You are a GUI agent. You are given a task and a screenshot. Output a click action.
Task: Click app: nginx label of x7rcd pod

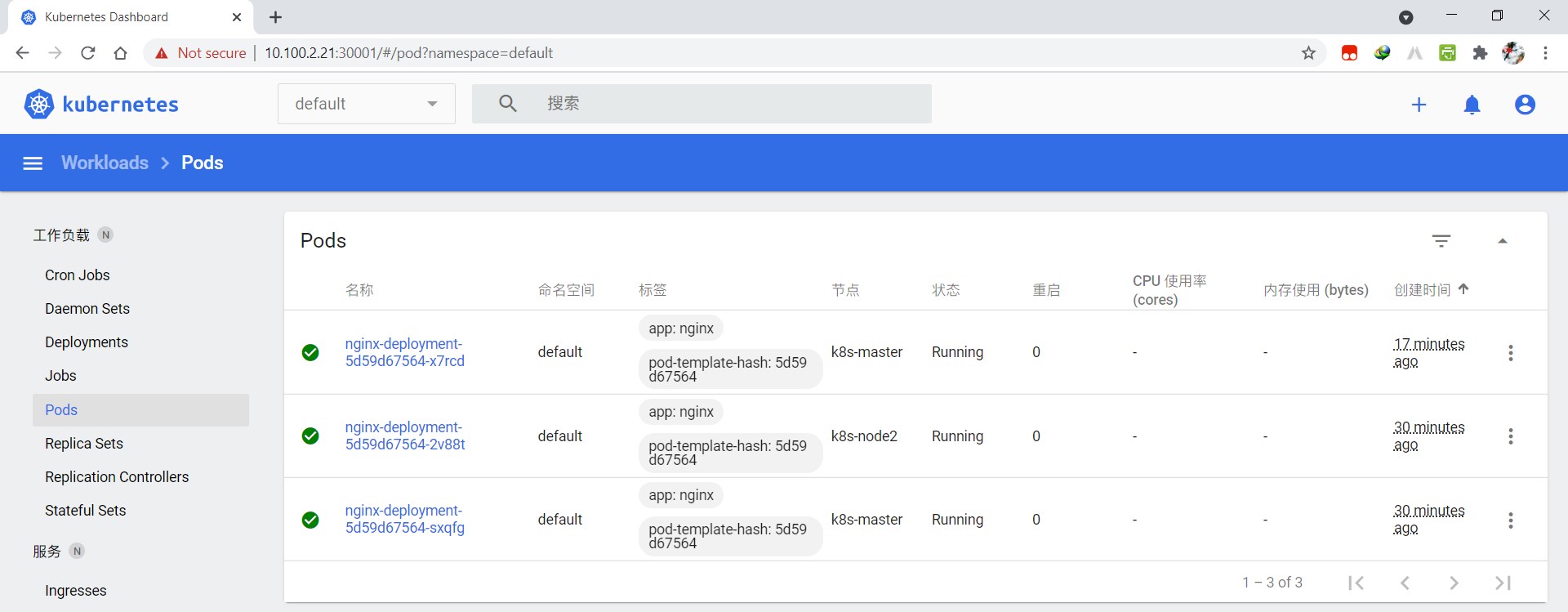681,328
